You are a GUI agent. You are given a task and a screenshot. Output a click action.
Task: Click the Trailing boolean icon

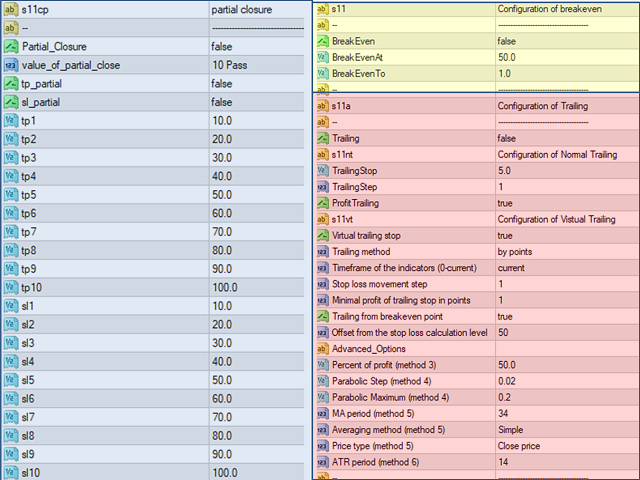[x=323, y=138]
